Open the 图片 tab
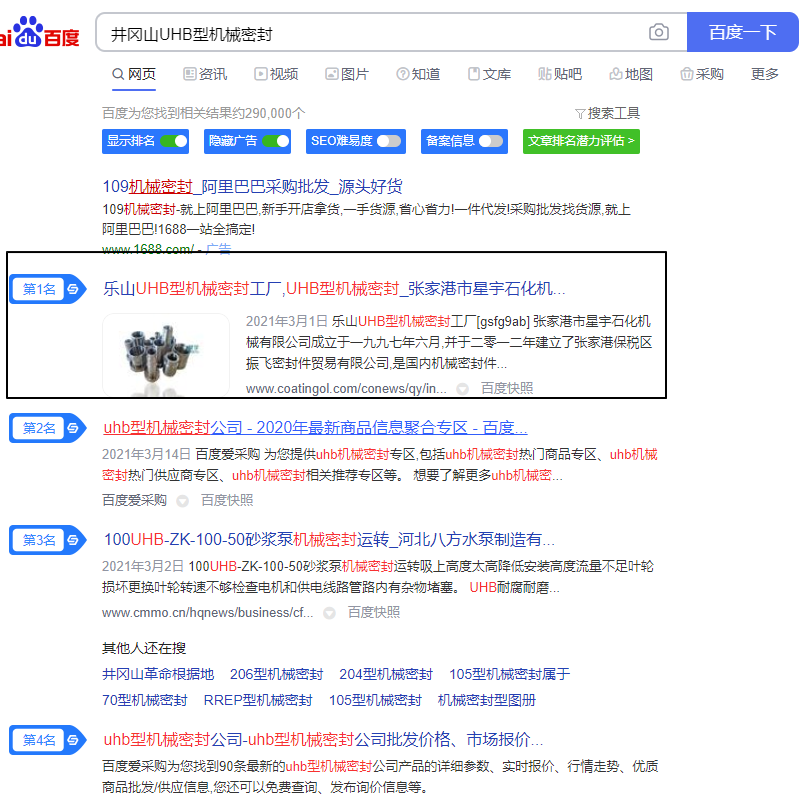The width and height of the screenshot is (800, 800). click(x=347, y=74)
